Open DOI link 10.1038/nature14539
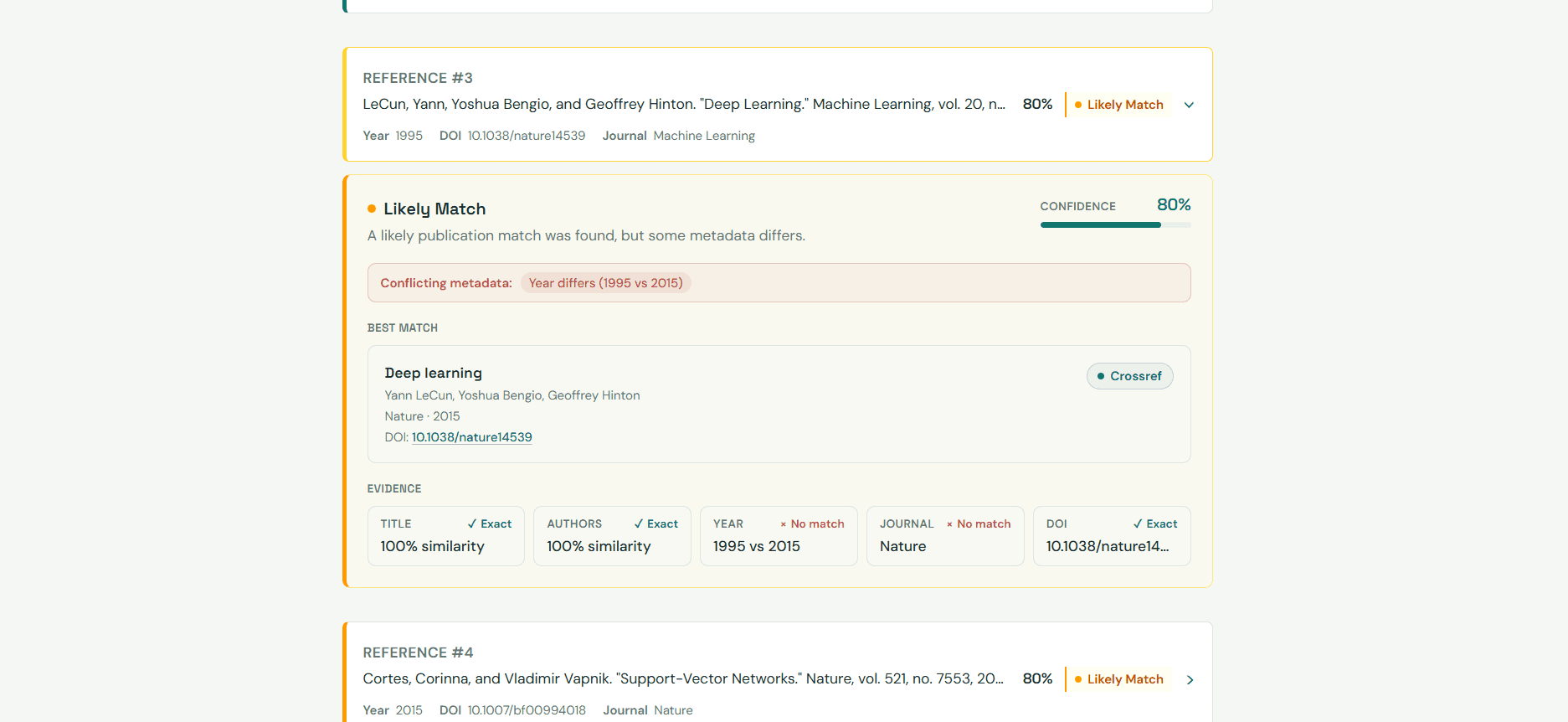The height and width of the screenshot is (722, 1568). [x=471, y=437]
